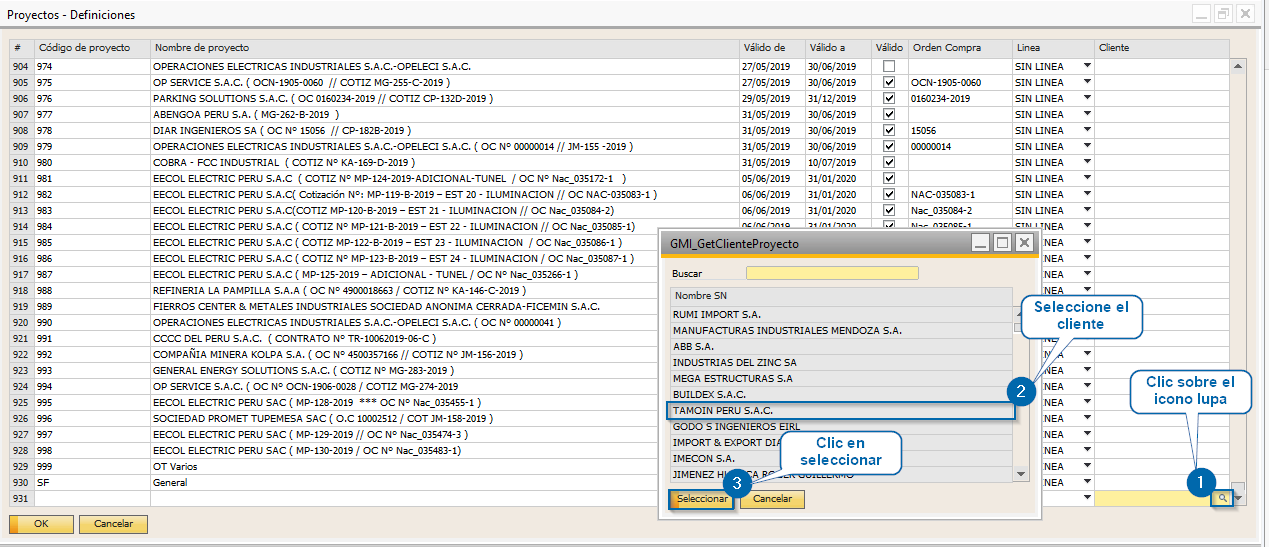The height and width of the screenshot is (547, 1269).
Task: Click the yellow Cliente cell in row 931
Action: pyautogui.click(x=1153, y=498)
